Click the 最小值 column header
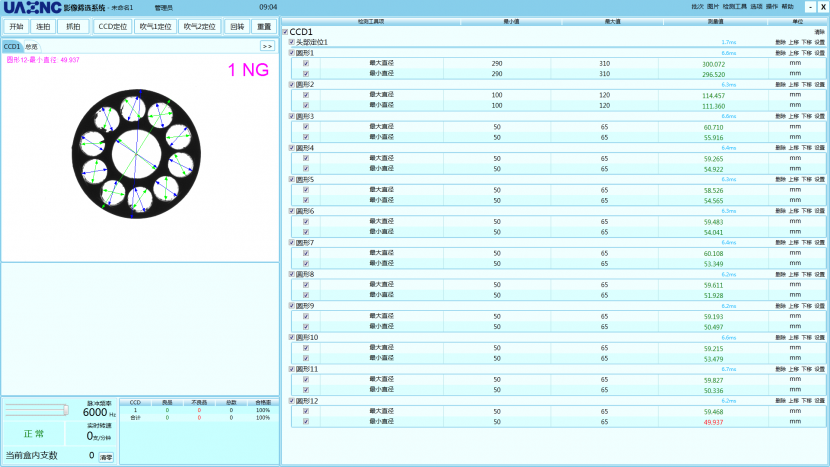830x467 pixels. click(511, 22)
